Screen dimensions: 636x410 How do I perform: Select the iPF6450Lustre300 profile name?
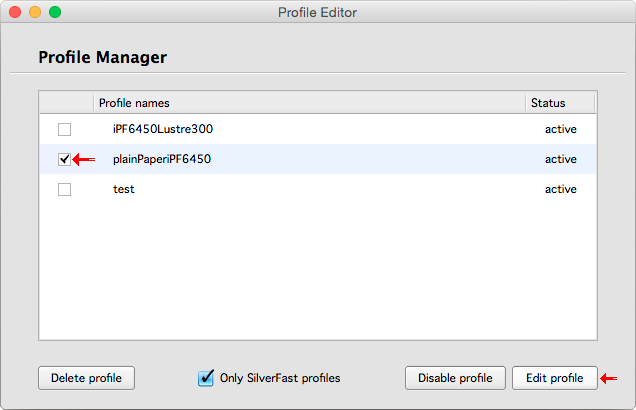[163, 129]
